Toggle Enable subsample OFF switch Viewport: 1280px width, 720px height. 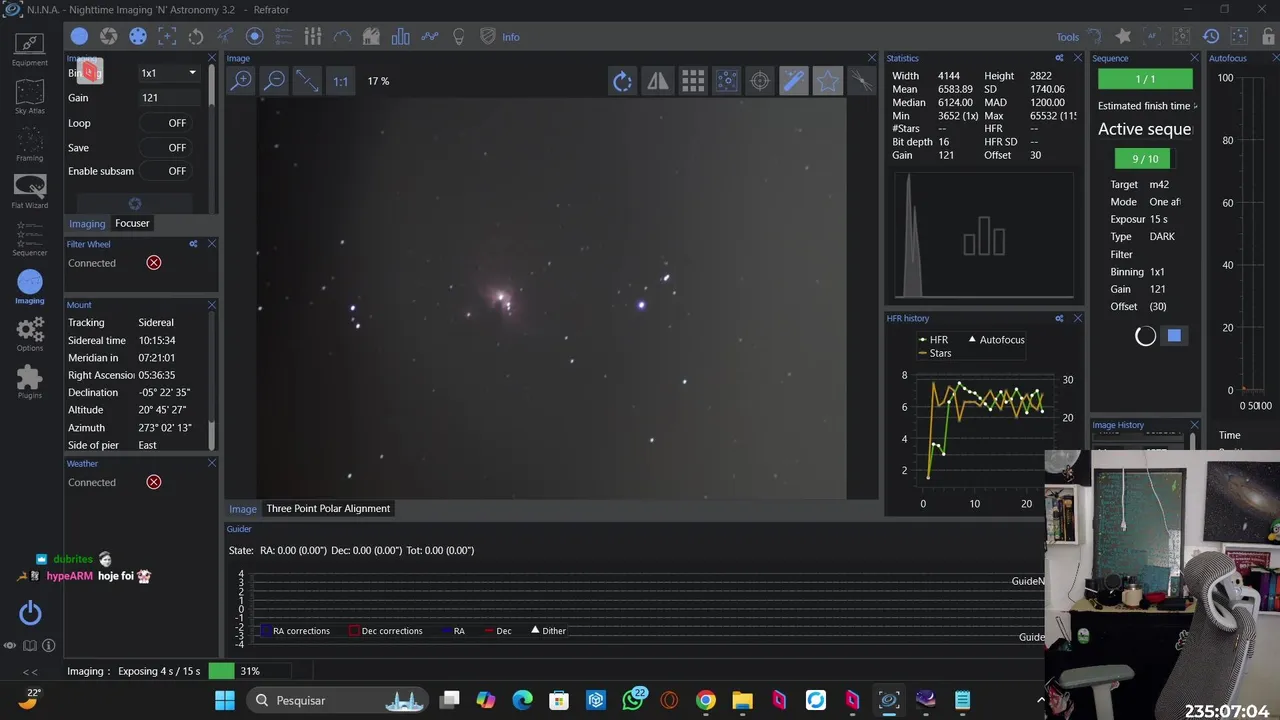(x=166, y=171)
